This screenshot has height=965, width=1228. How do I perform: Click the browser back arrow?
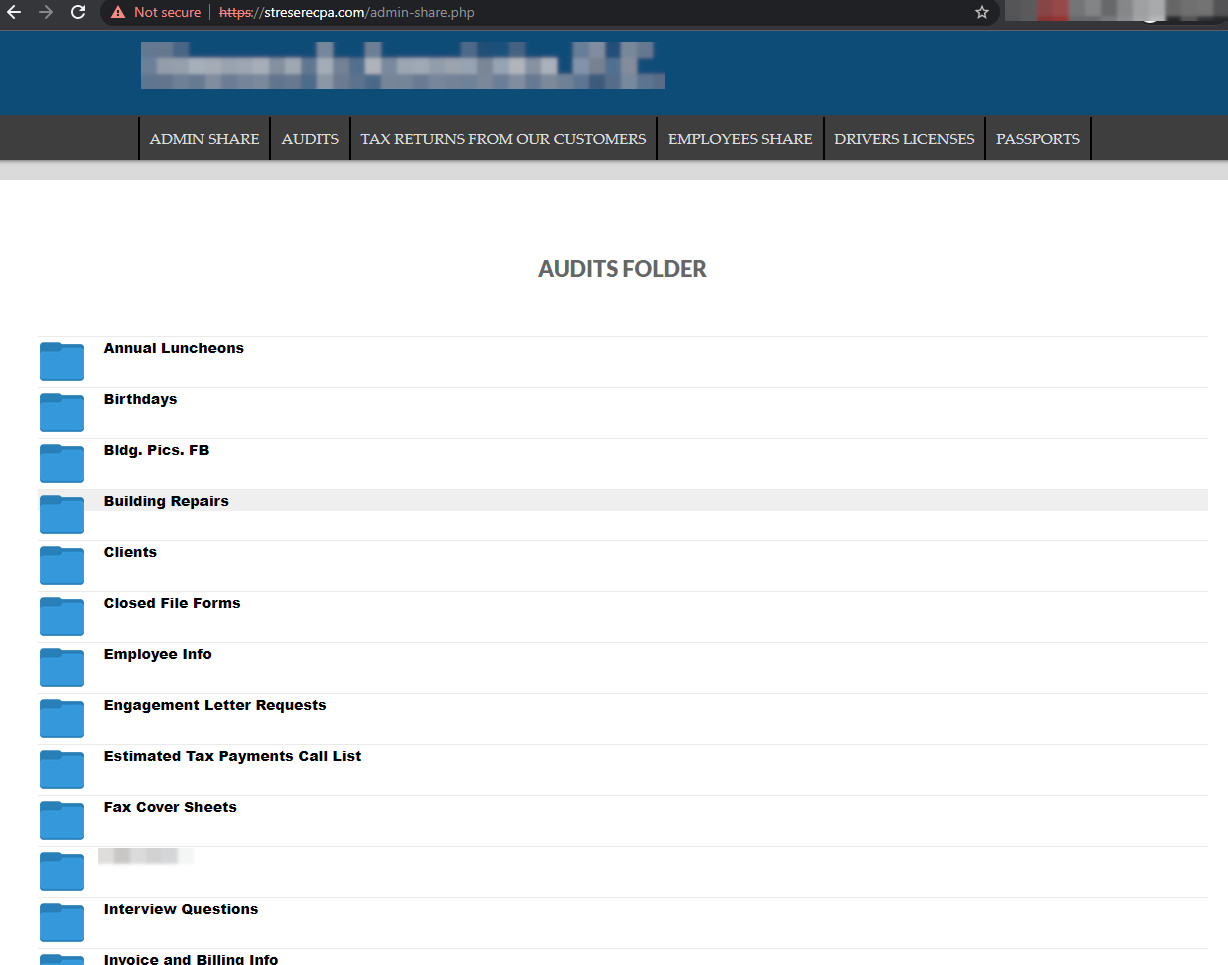[14, 13]
